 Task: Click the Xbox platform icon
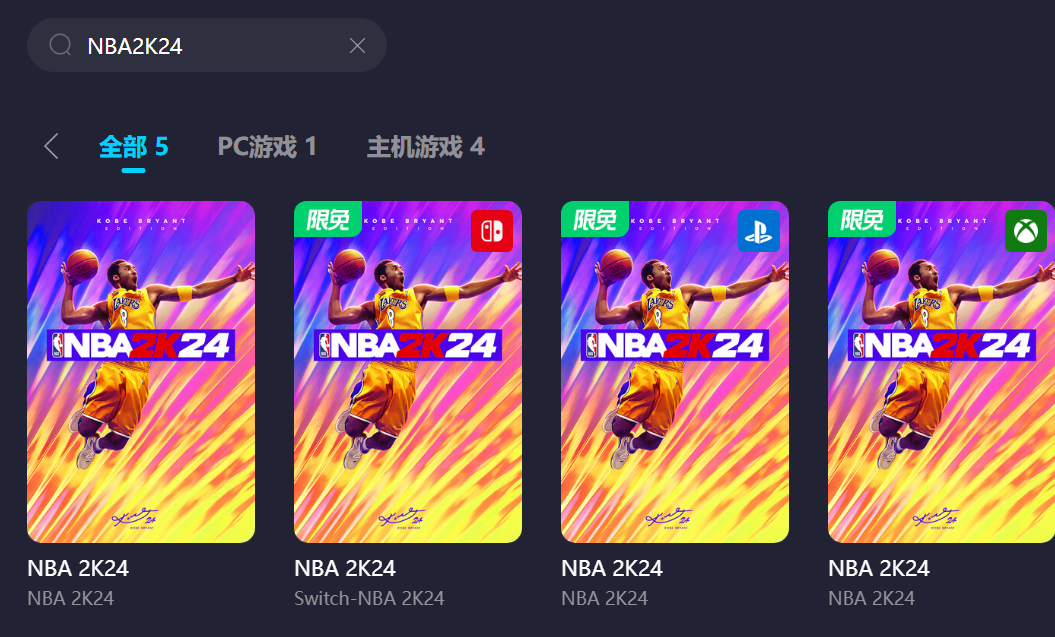click(x=1025, y=231)
